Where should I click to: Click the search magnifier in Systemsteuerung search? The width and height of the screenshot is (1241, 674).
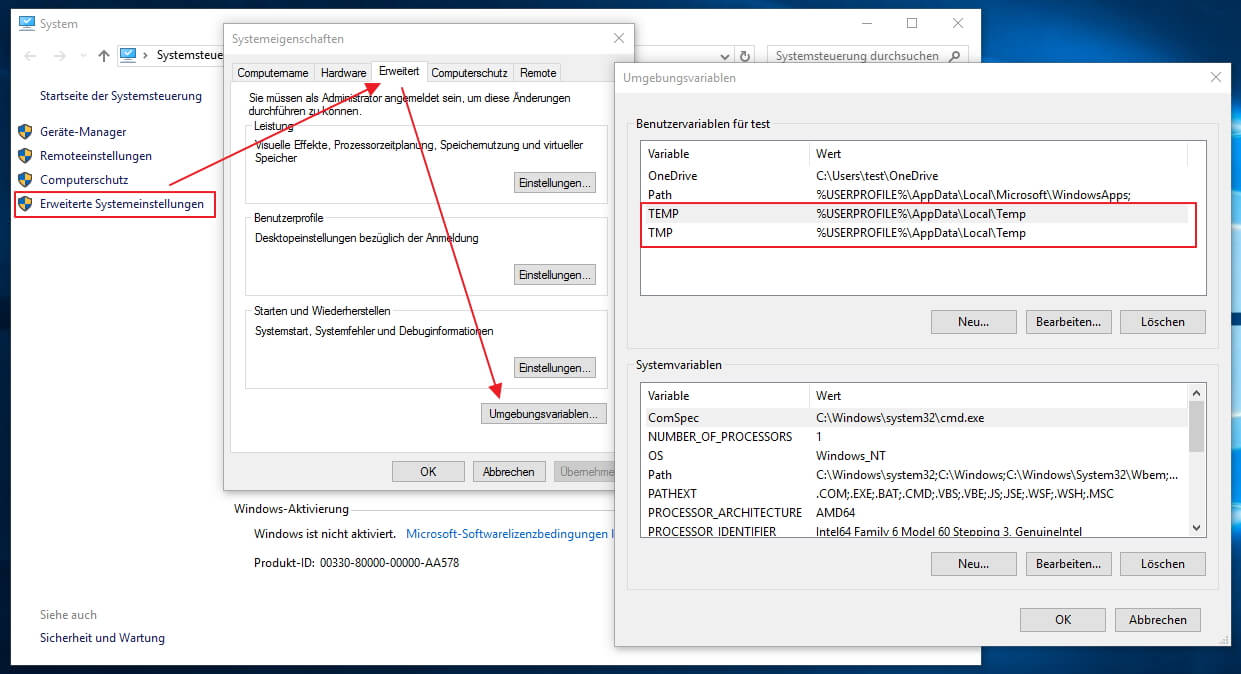click(955, 56)
